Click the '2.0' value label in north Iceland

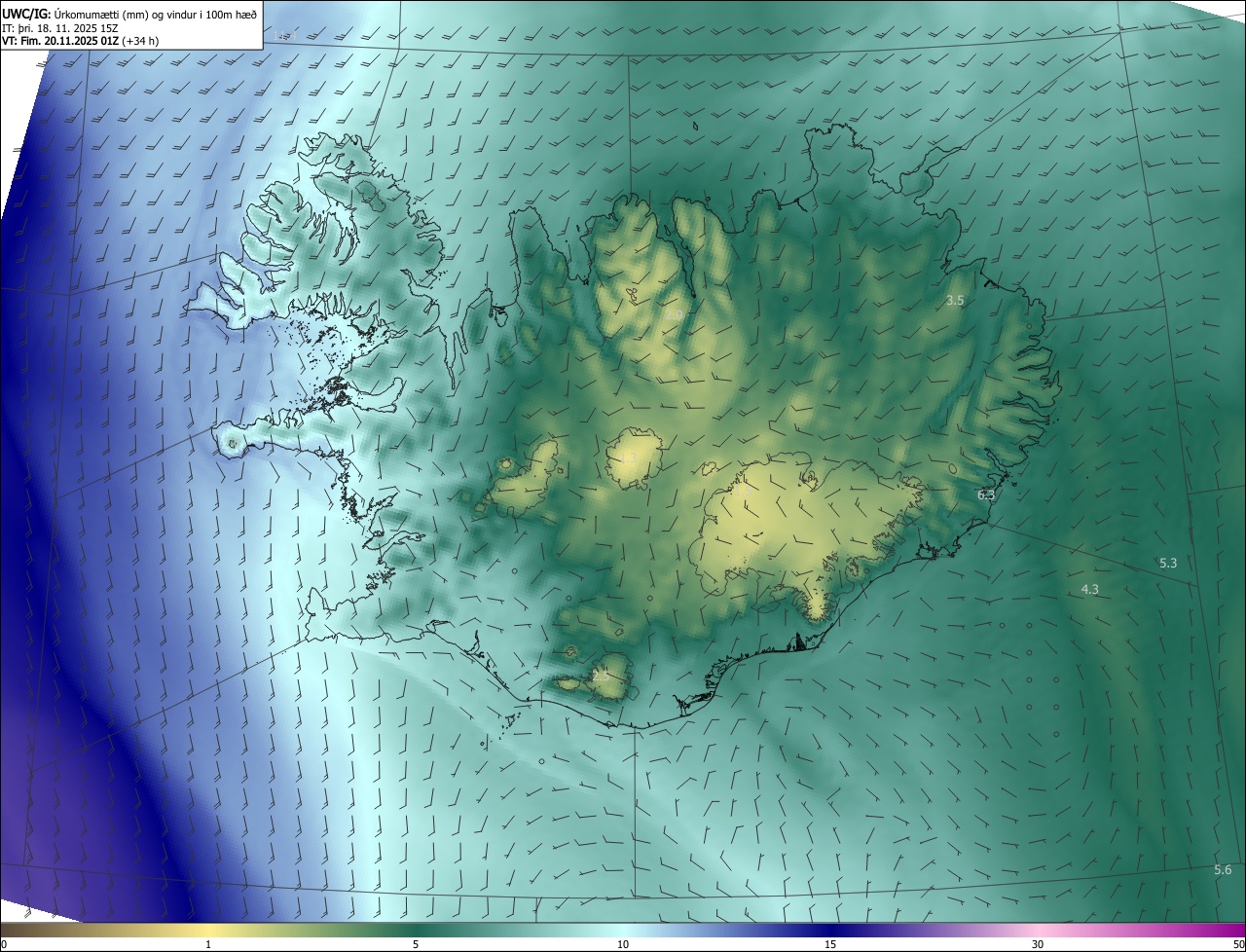(673, 314)
